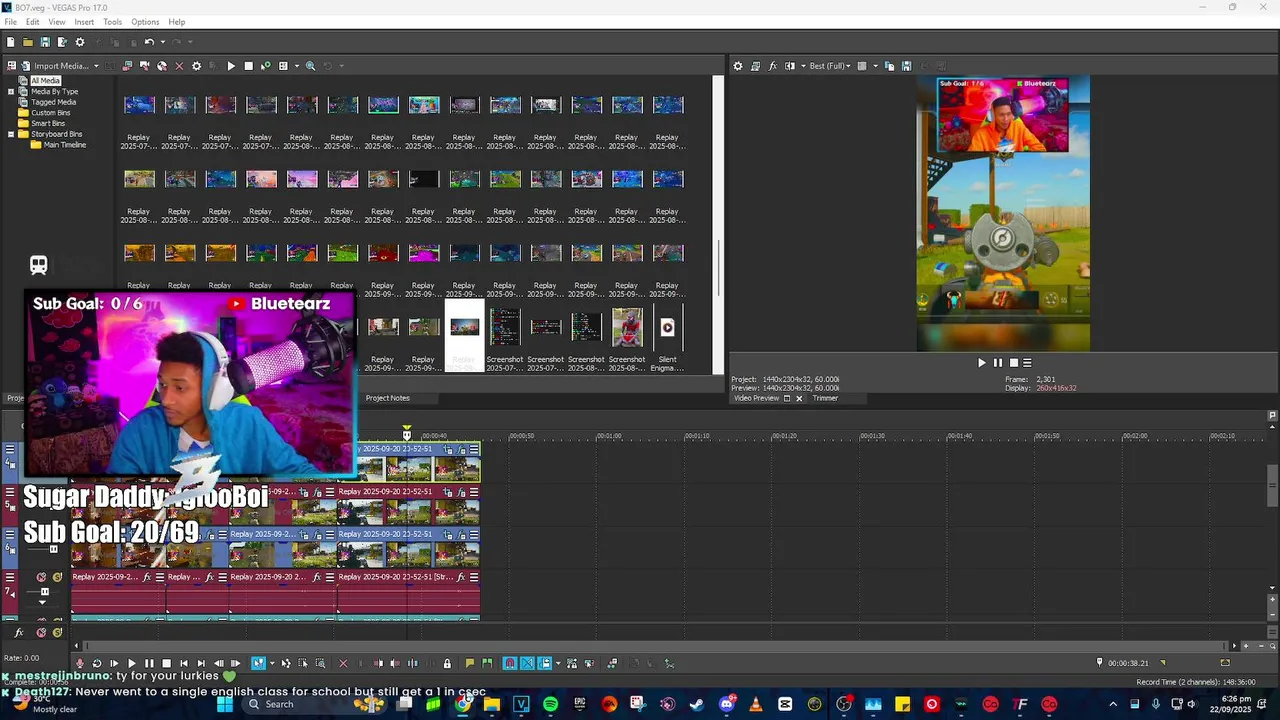1280x720 pixels.
Task: Click the Import Media button
Action: click(x=56, y=66)
